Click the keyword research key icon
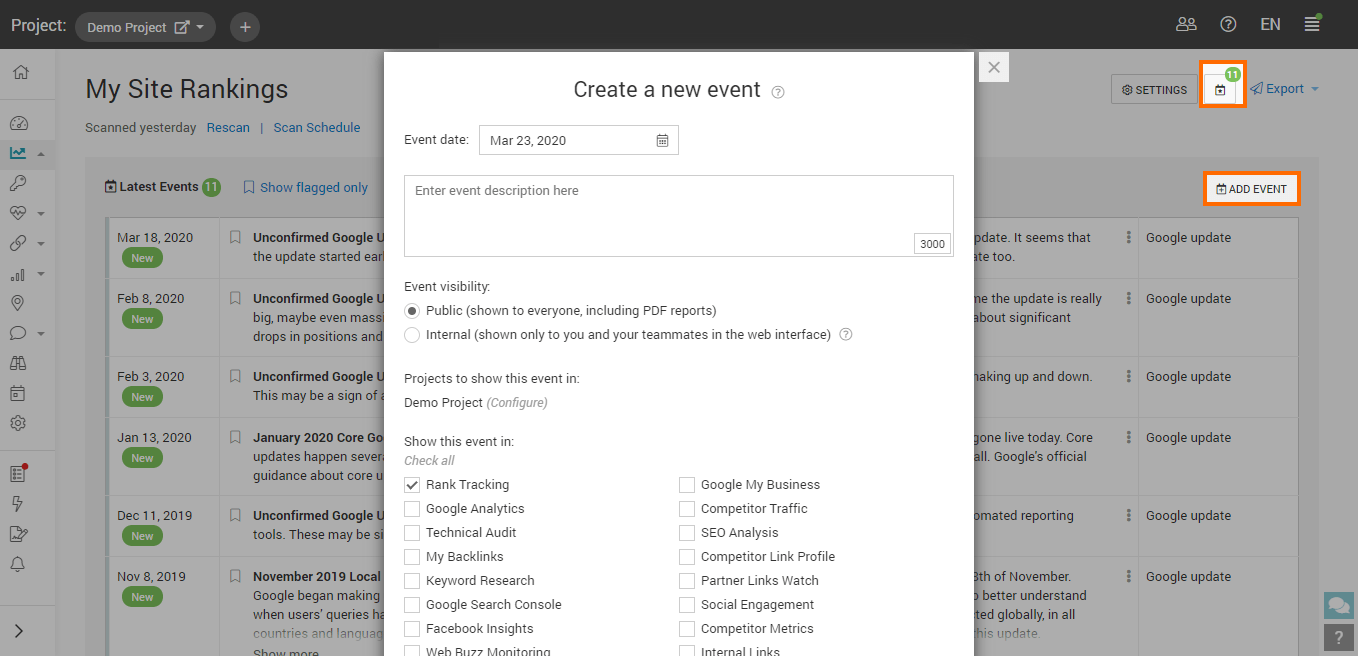The width and height of the screenshot is (1358, 656). click(x=18, y=183)
